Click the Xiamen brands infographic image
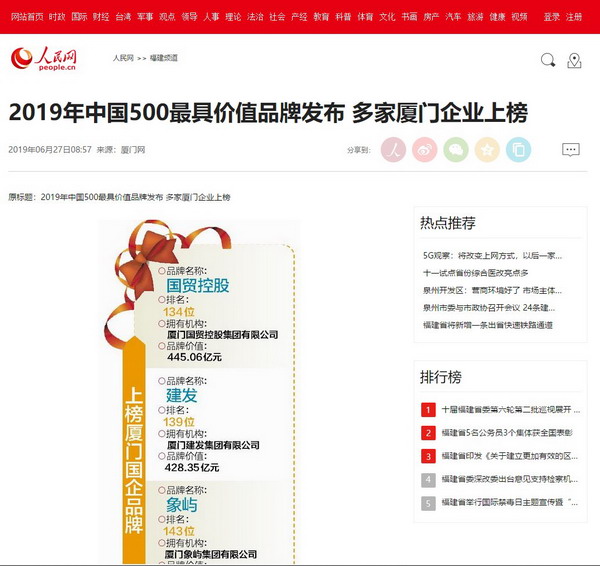600x566 pixels. pyautogui.click(x=198, y=392)
